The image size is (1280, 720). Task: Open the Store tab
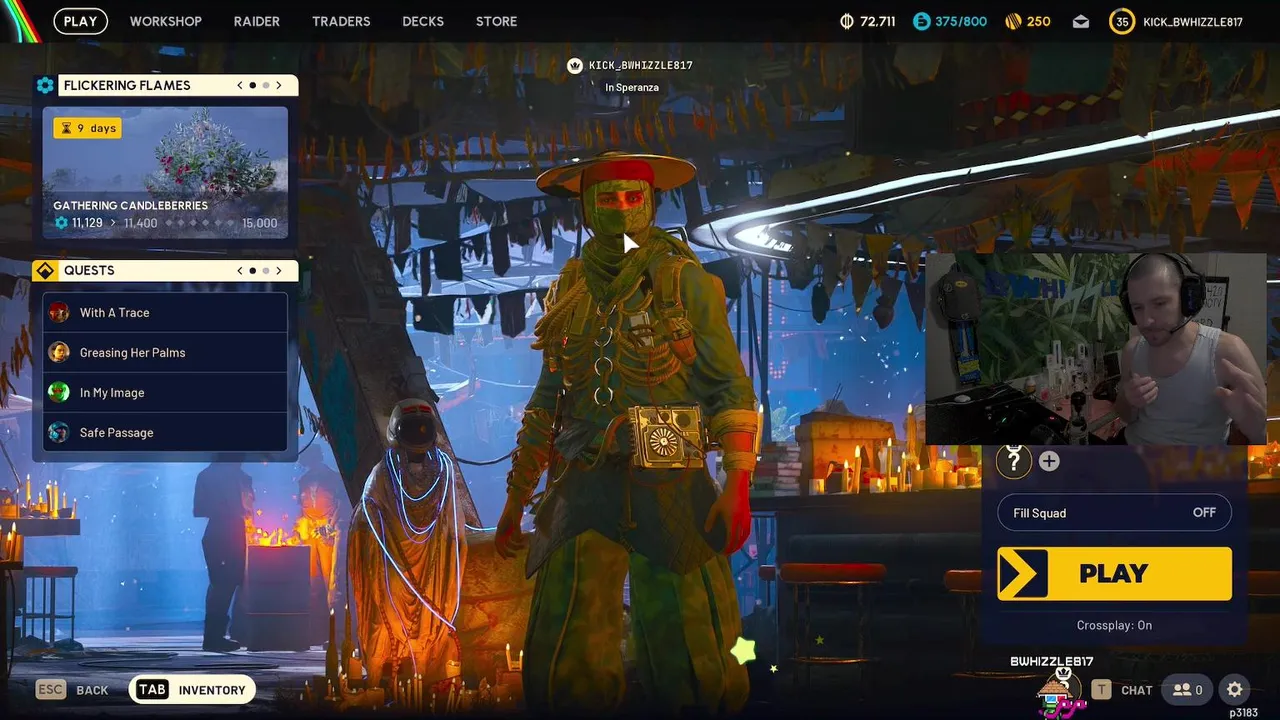point(497,21)
